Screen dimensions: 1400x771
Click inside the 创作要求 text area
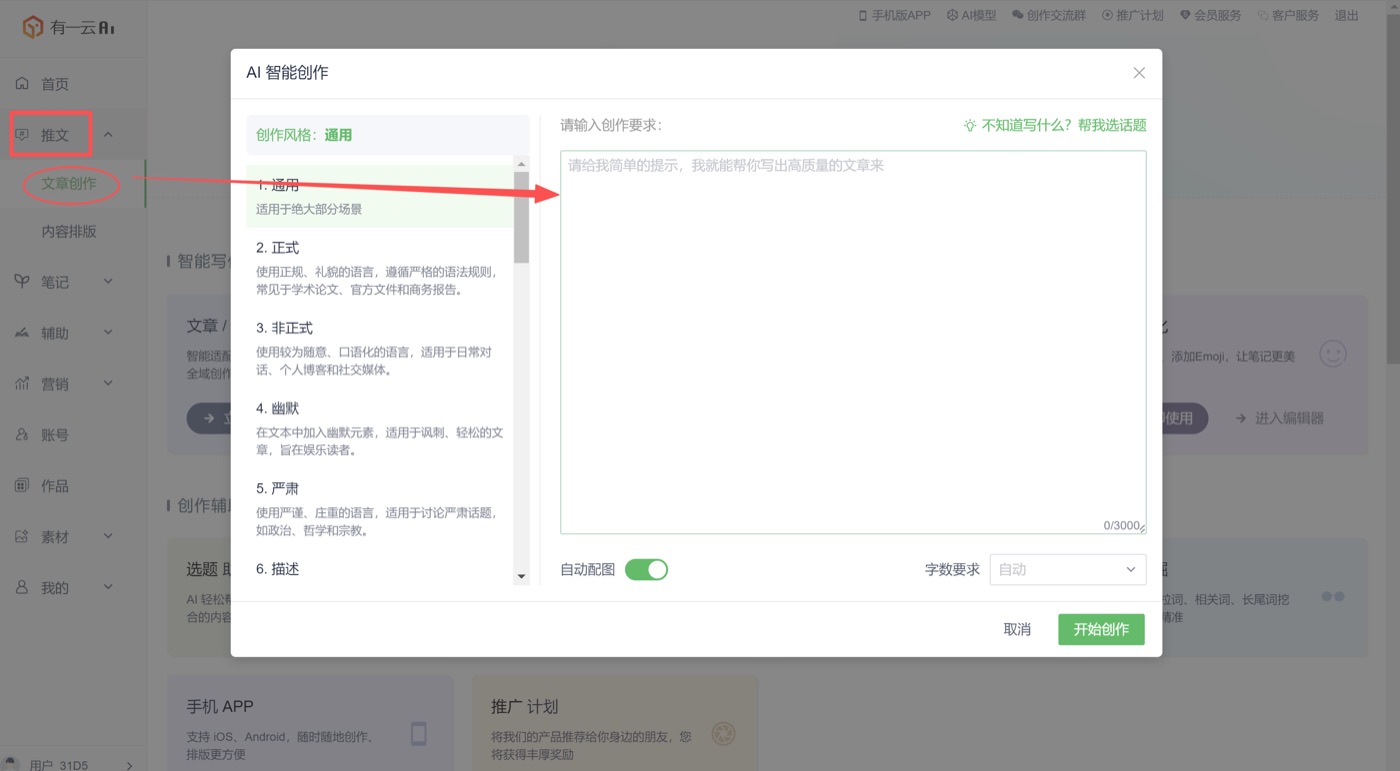(x=853, y=342)
